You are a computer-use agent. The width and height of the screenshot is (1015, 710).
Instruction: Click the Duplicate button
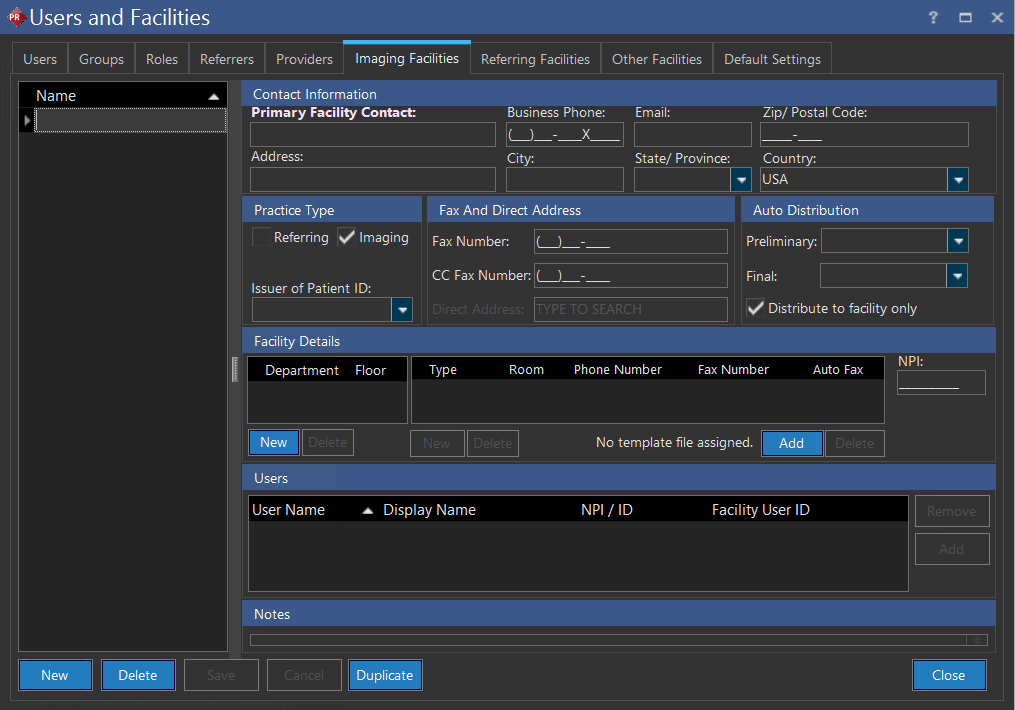(385, 675)
